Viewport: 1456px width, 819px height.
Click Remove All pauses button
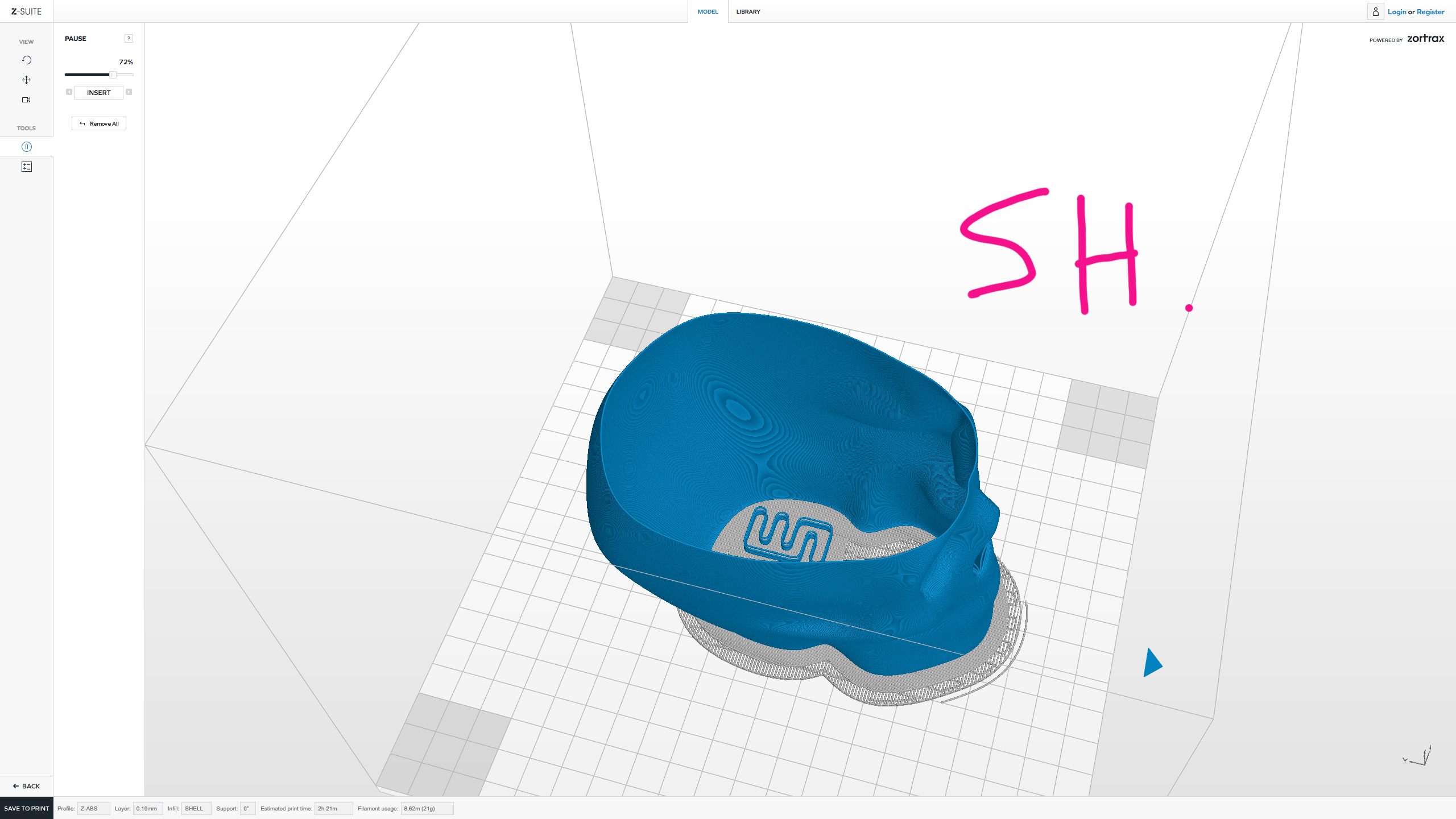(99, 124)
